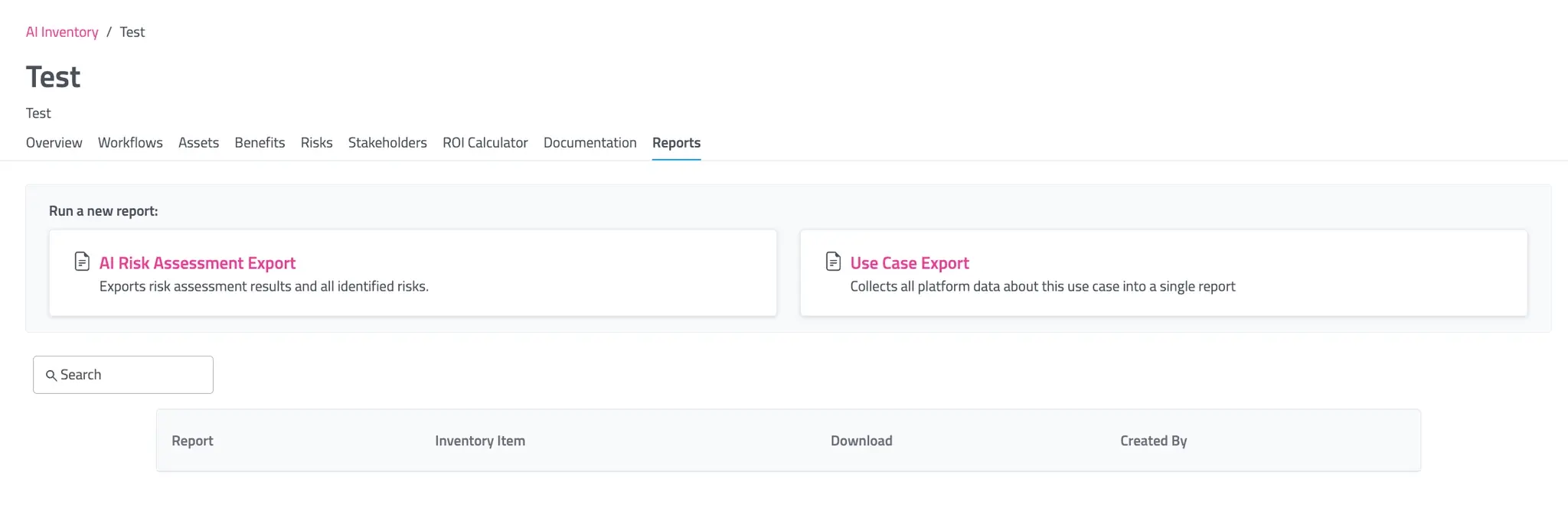The image size is (1568, 524).
Task: Click the Report column header
Action: point(192,441)
